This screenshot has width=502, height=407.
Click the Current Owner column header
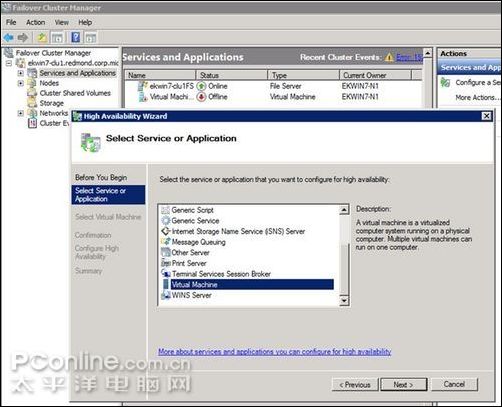click(375, 75)
